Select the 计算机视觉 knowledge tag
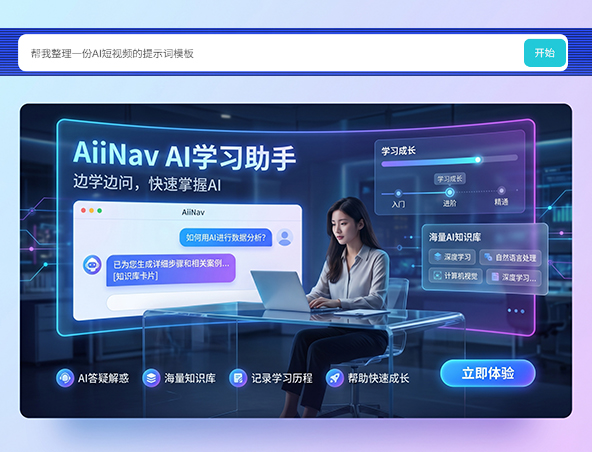Screen dimensions: 592x452 click(x=455, y=276)
